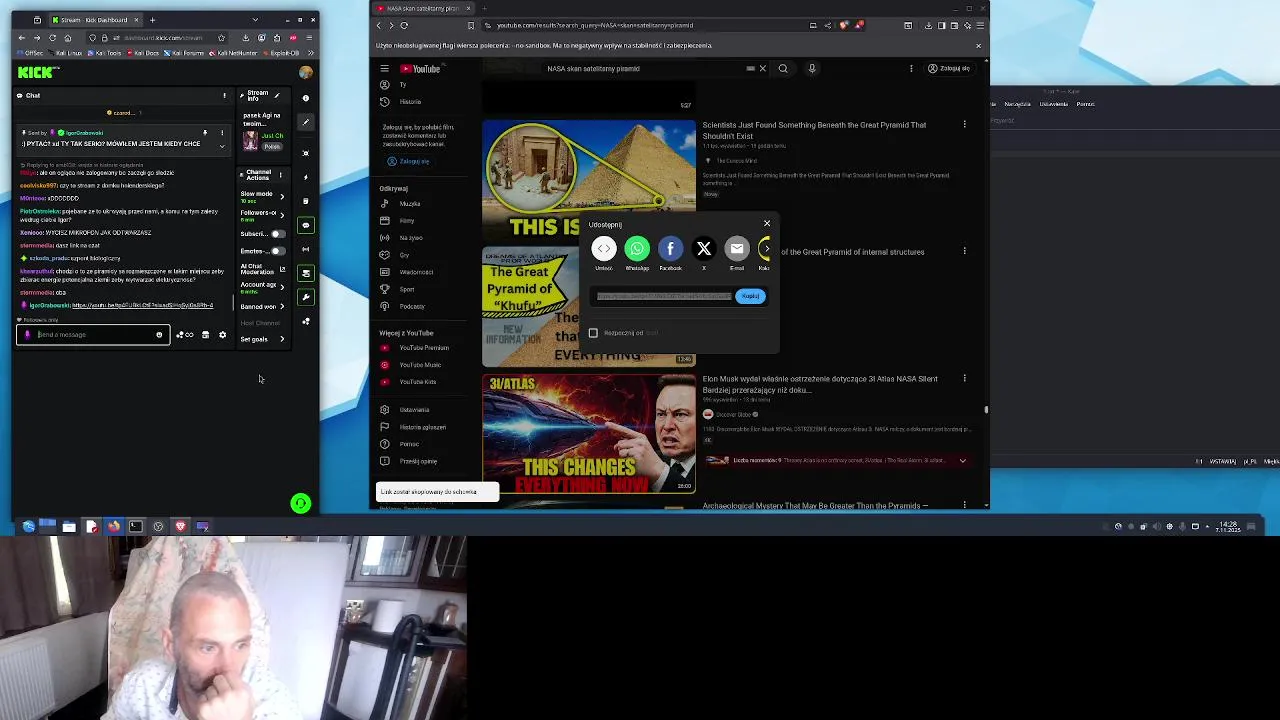
Task: Click Zaloguj się button in the YouTube header
Action: click(x=949, y=69)
